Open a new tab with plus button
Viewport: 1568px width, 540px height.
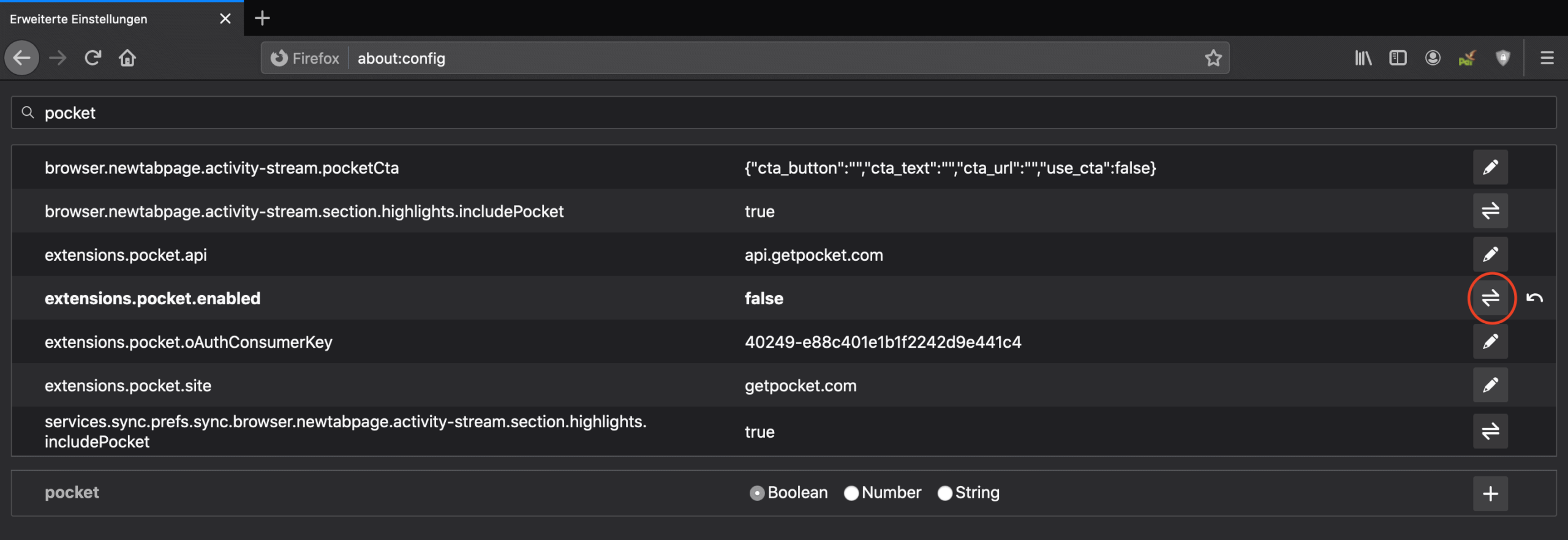tap(262, 18)
